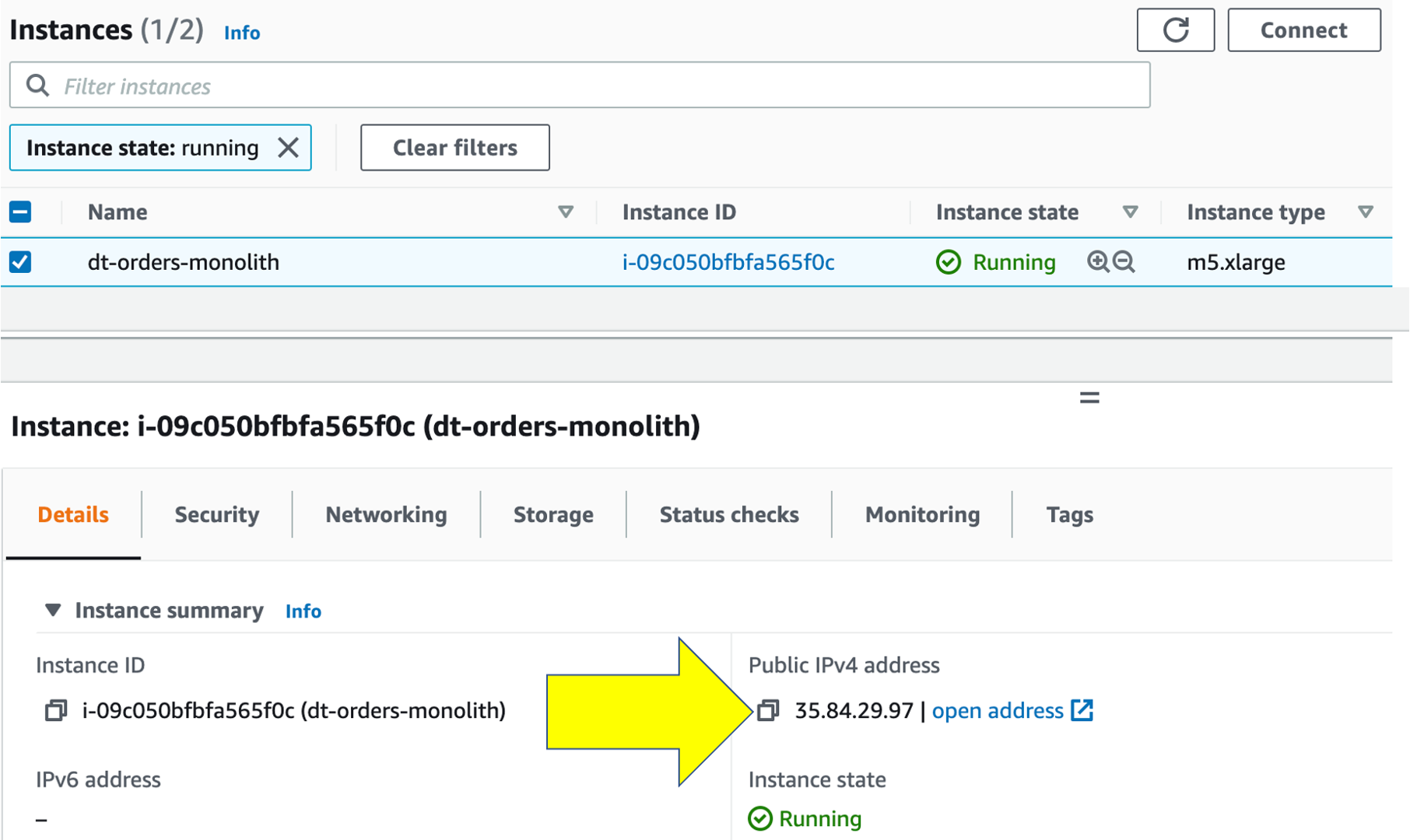Viewport: 1410px width, 840px height.
Task: Click the refresh instances icon button
Action: click(1175, 30)
